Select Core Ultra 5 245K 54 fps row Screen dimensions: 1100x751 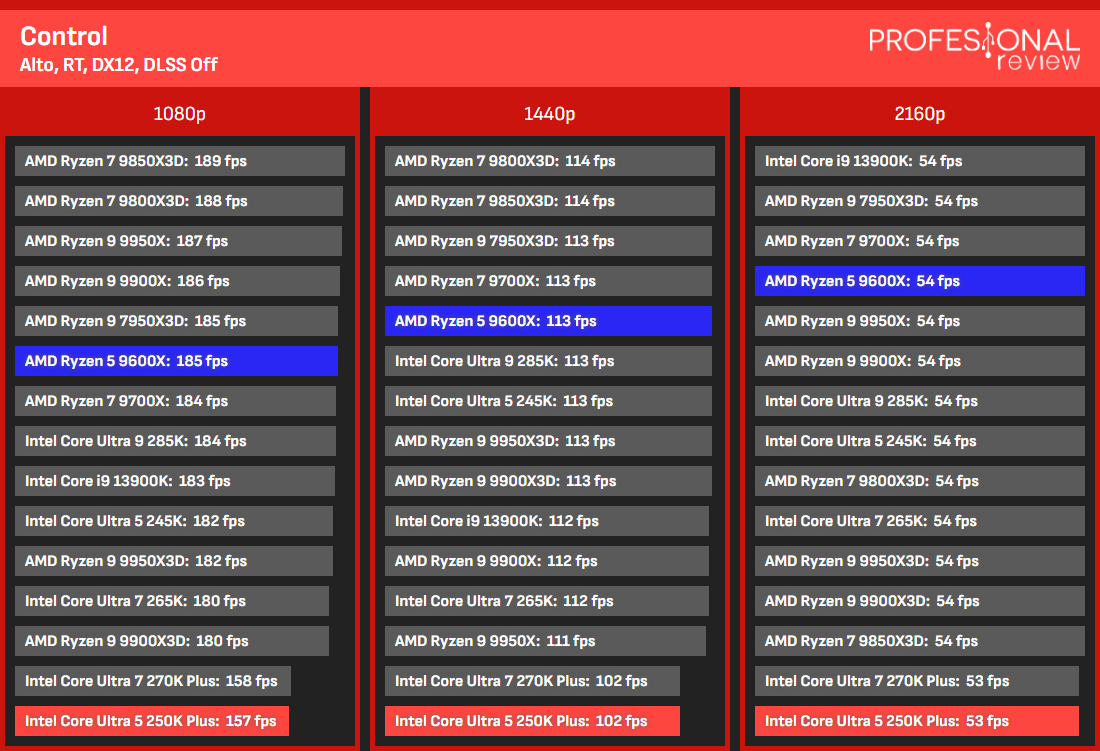920,441
